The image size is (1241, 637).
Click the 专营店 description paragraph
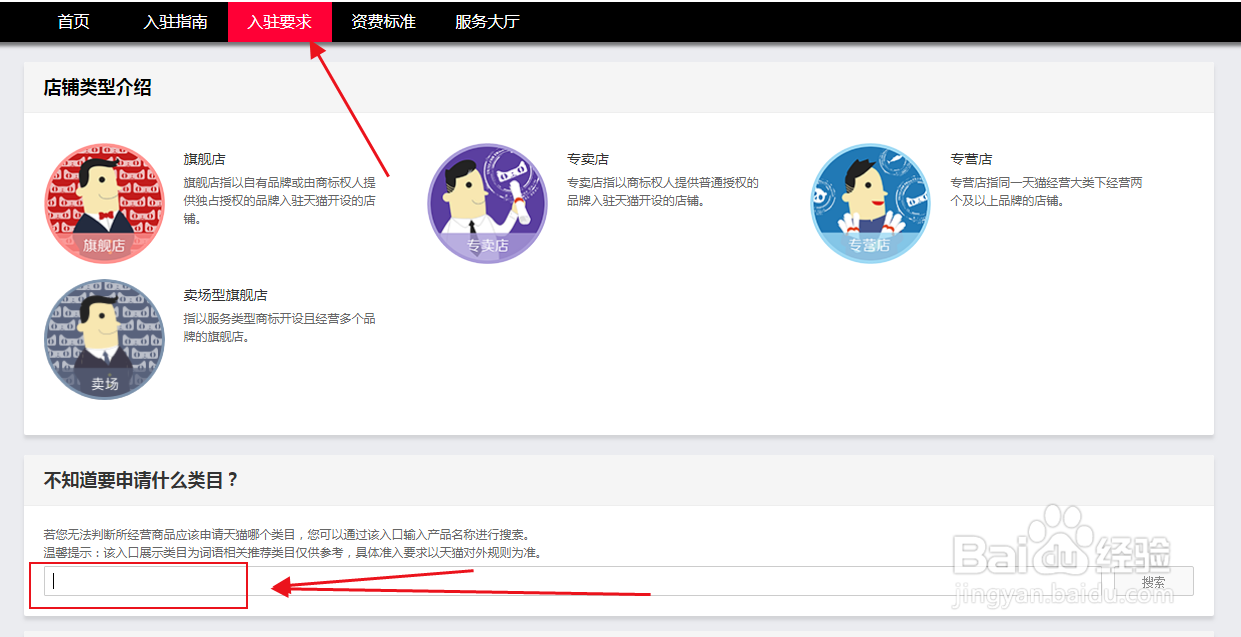(1047, 192)
